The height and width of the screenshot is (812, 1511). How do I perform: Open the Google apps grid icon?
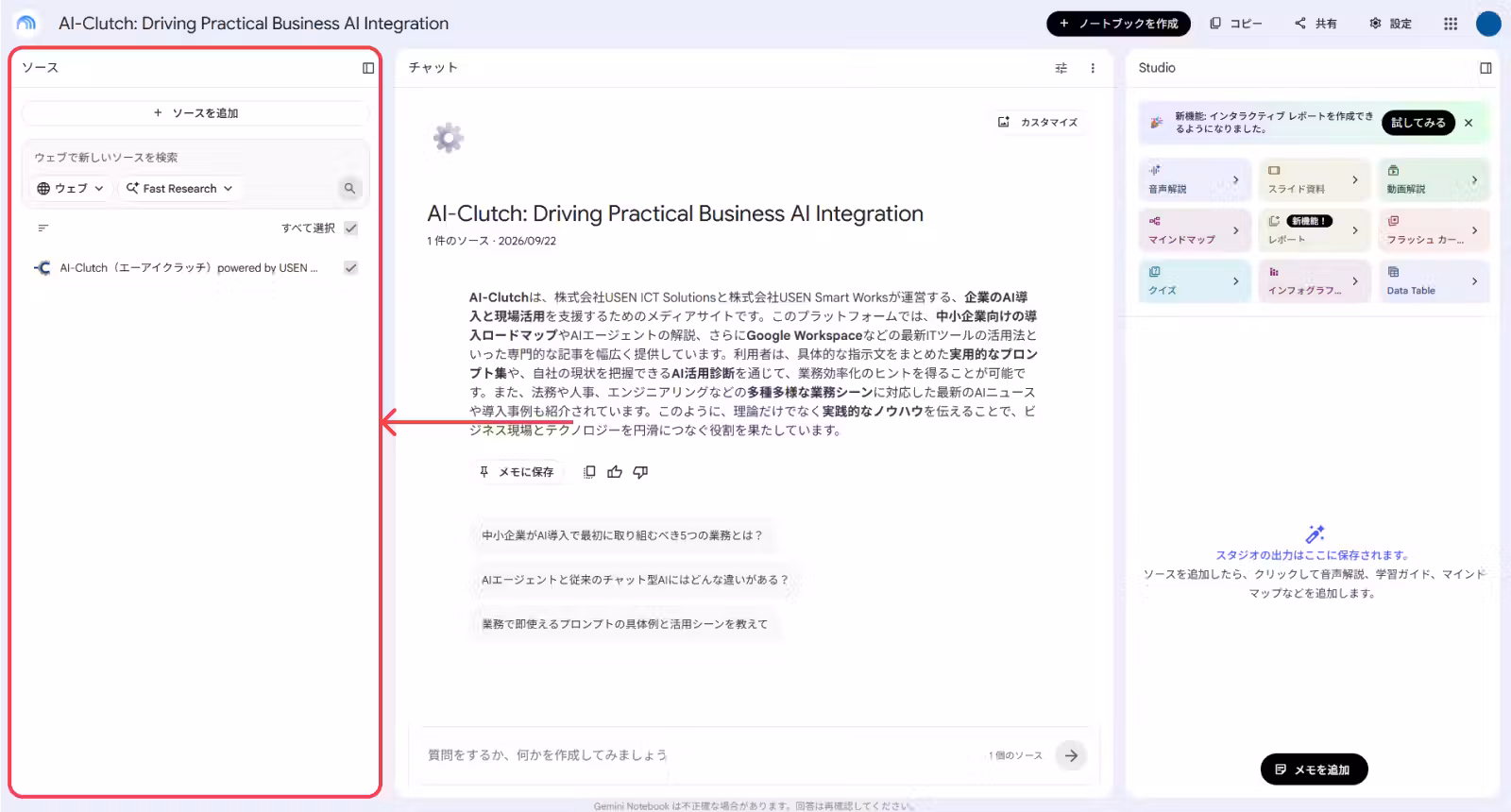1451,24
